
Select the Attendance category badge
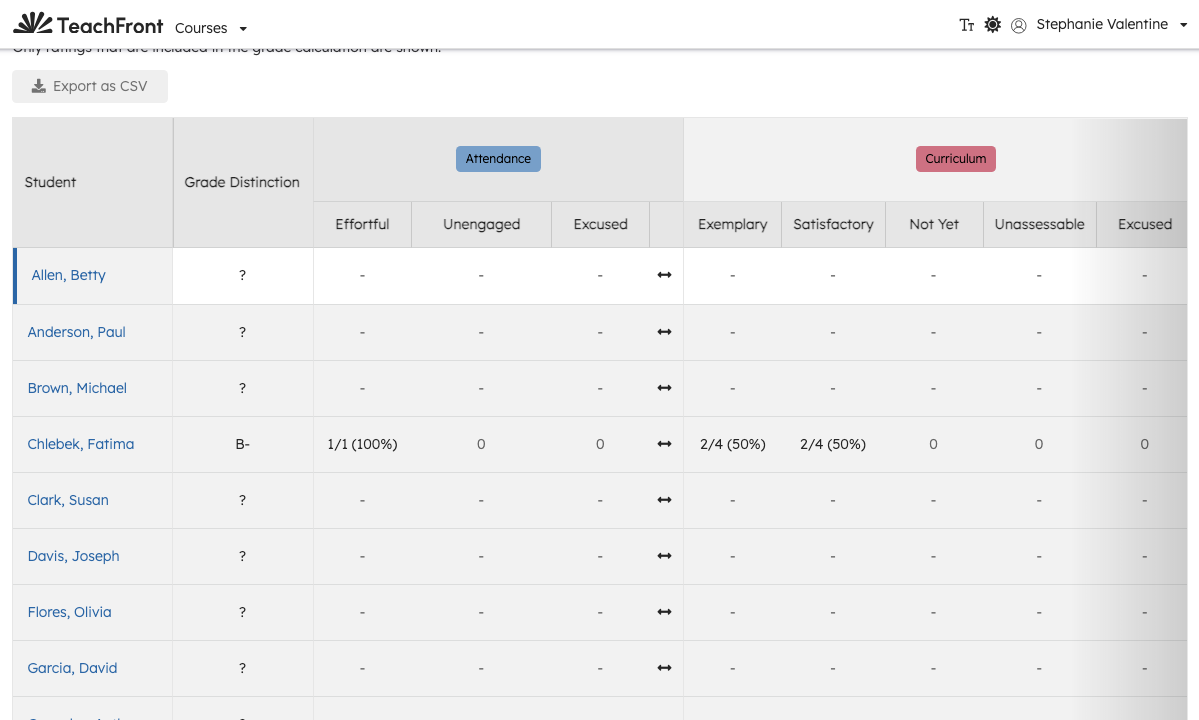point(499,159)
